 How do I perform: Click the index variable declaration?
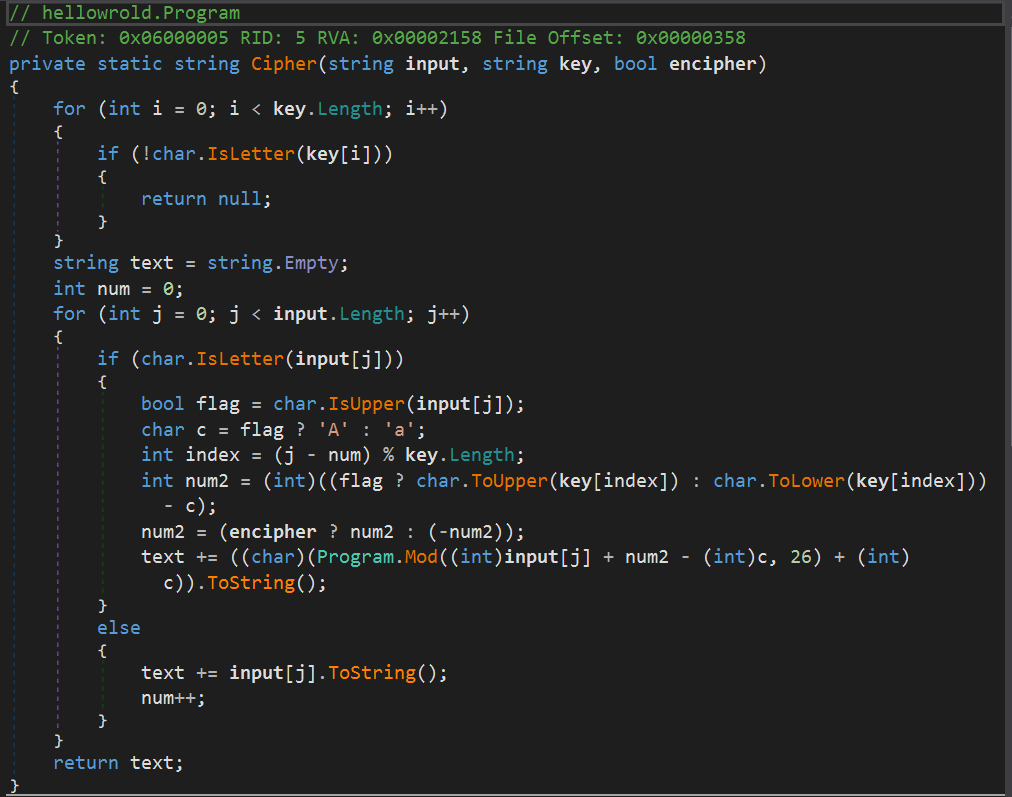coord(211,454)
